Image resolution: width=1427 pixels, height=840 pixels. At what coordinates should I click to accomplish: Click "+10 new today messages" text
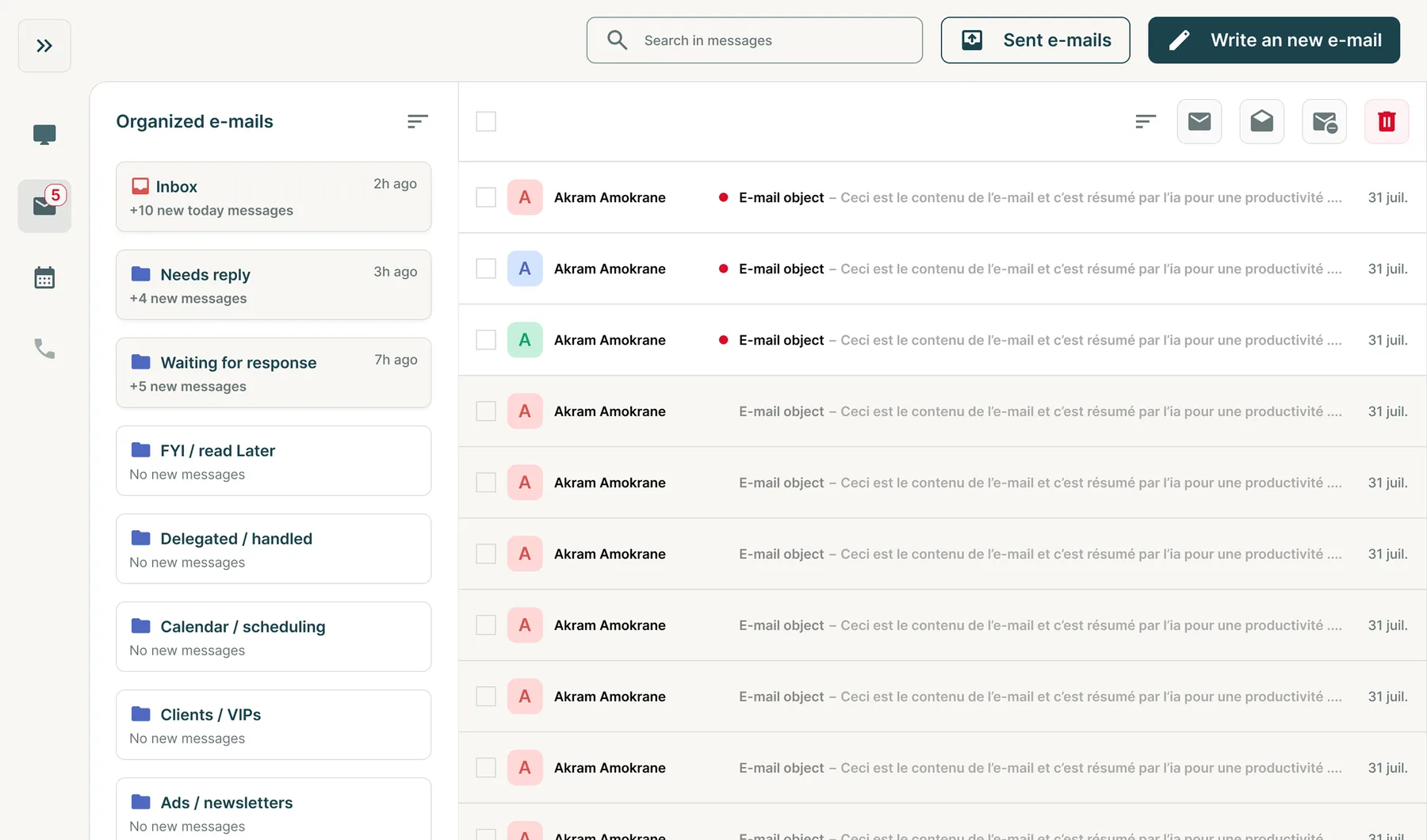coord(212,211)
